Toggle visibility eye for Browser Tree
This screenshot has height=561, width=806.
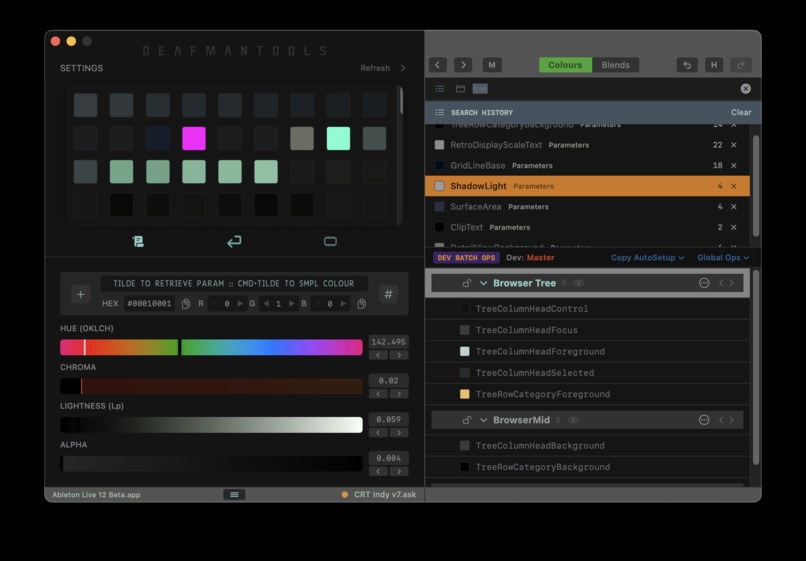(579, 283)
